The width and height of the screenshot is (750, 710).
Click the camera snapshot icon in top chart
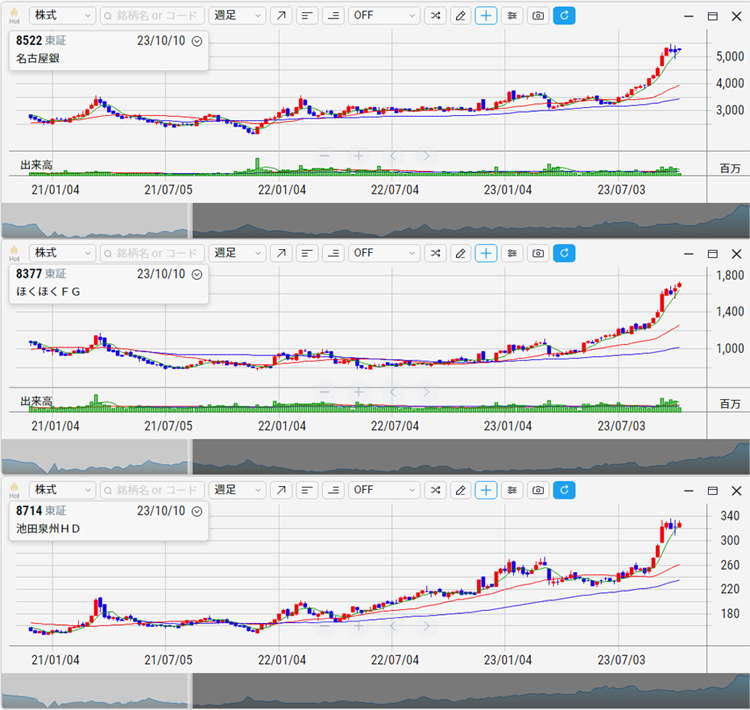[x=538, y=16]
